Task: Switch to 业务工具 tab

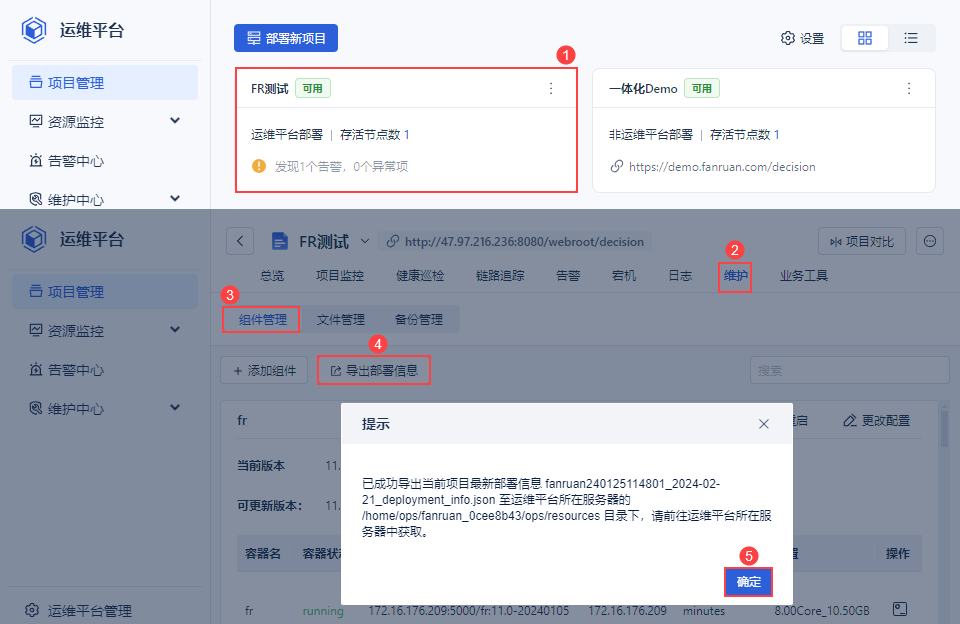Action: click(804, 276)
